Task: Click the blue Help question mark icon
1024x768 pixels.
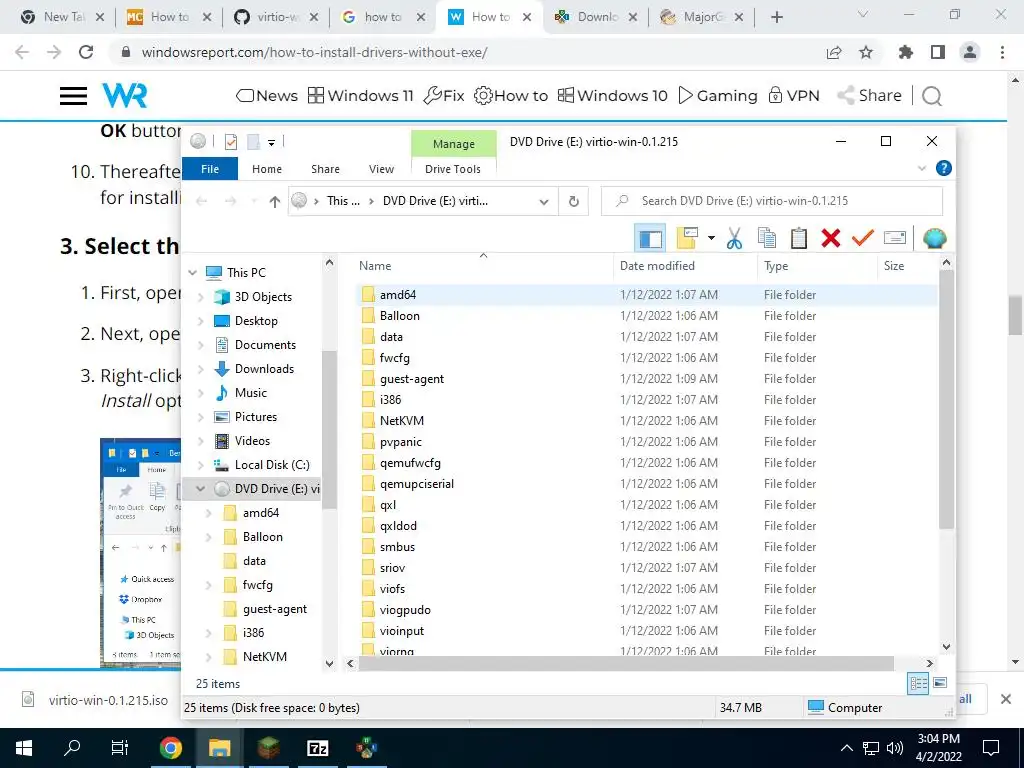Action: point(943,168)
